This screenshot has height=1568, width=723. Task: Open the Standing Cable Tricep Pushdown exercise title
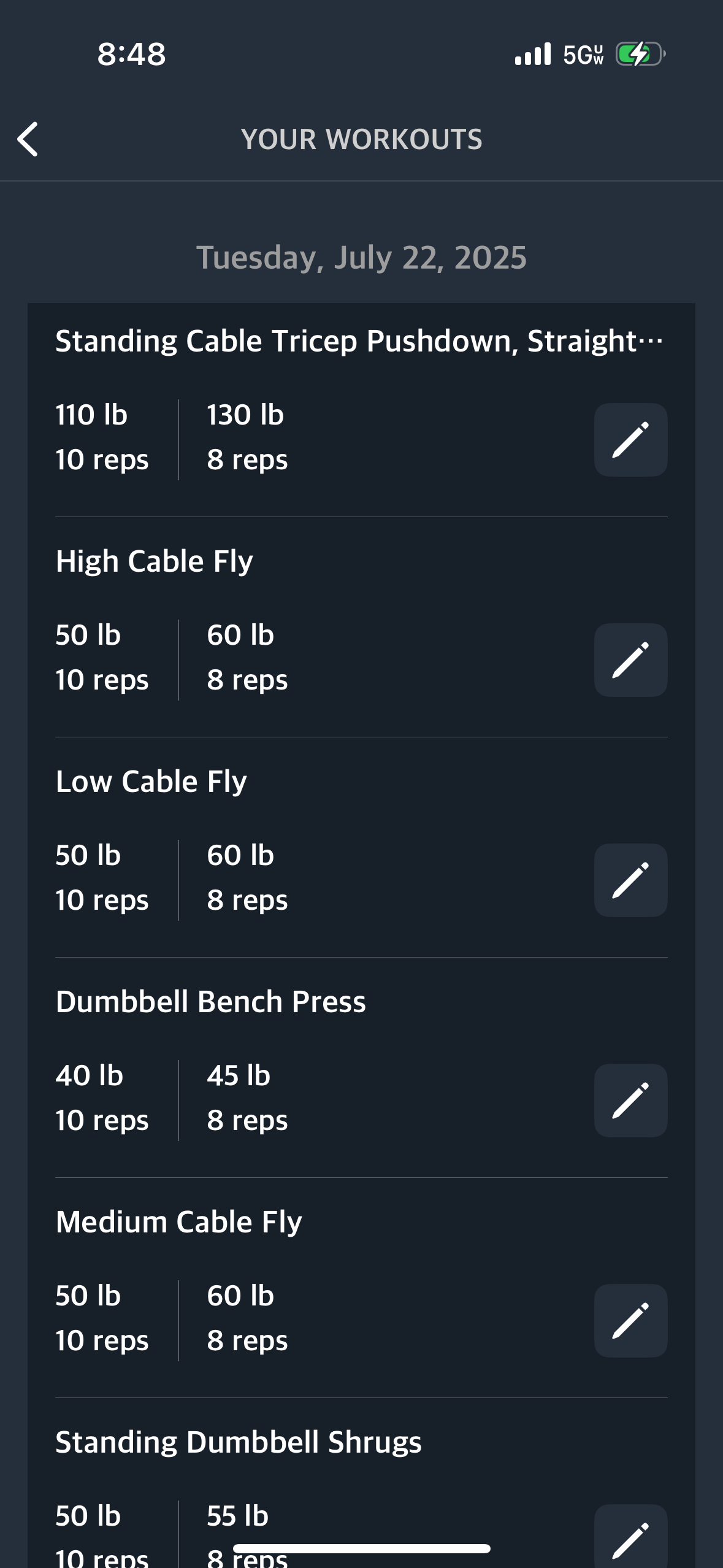tap(359, 341)
